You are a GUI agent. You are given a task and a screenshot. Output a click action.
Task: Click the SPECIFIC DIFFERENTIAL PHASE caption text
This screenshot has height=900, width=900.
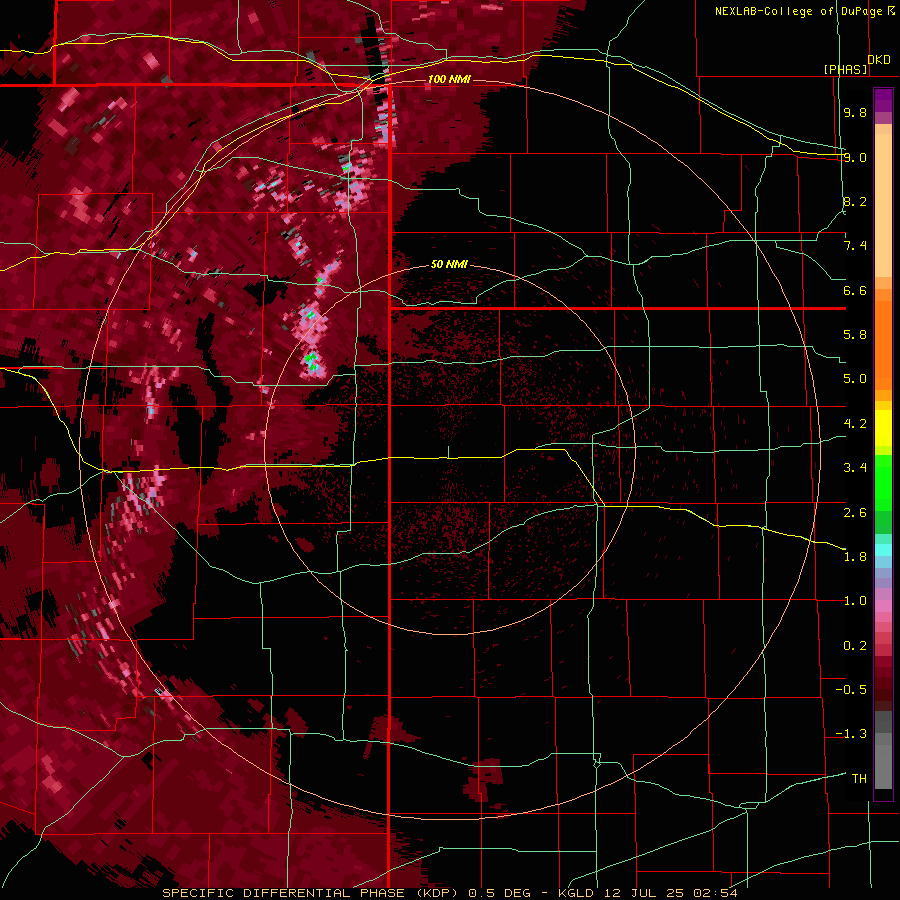click(284, 893)
